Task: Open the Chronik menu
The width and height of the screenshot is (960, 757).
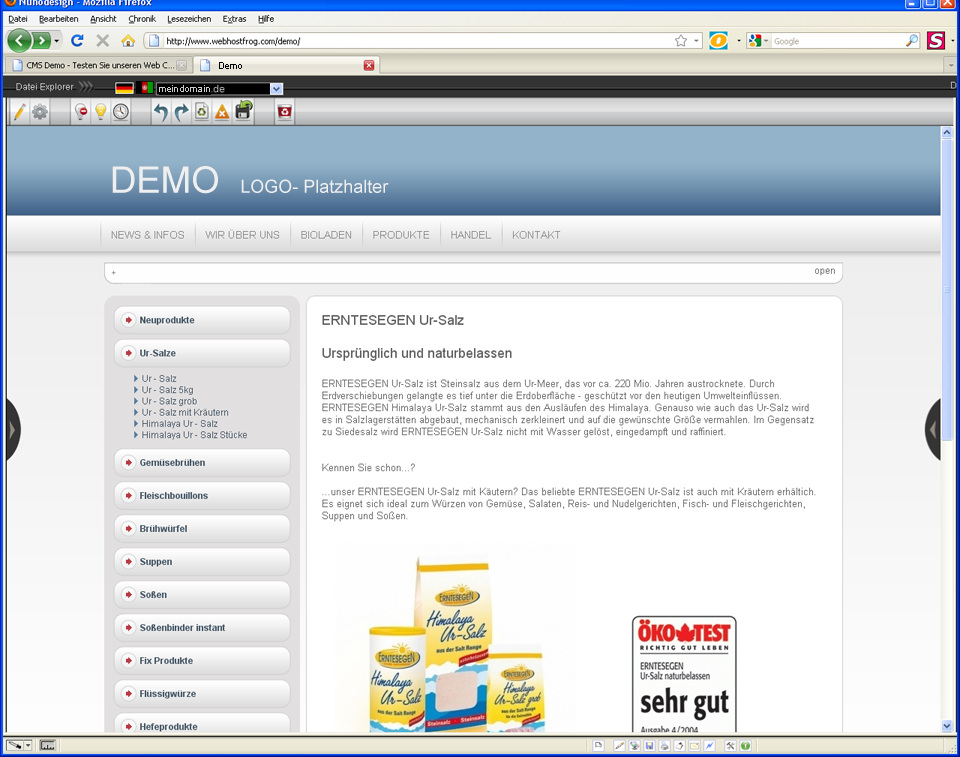Action: pos(142,19)
